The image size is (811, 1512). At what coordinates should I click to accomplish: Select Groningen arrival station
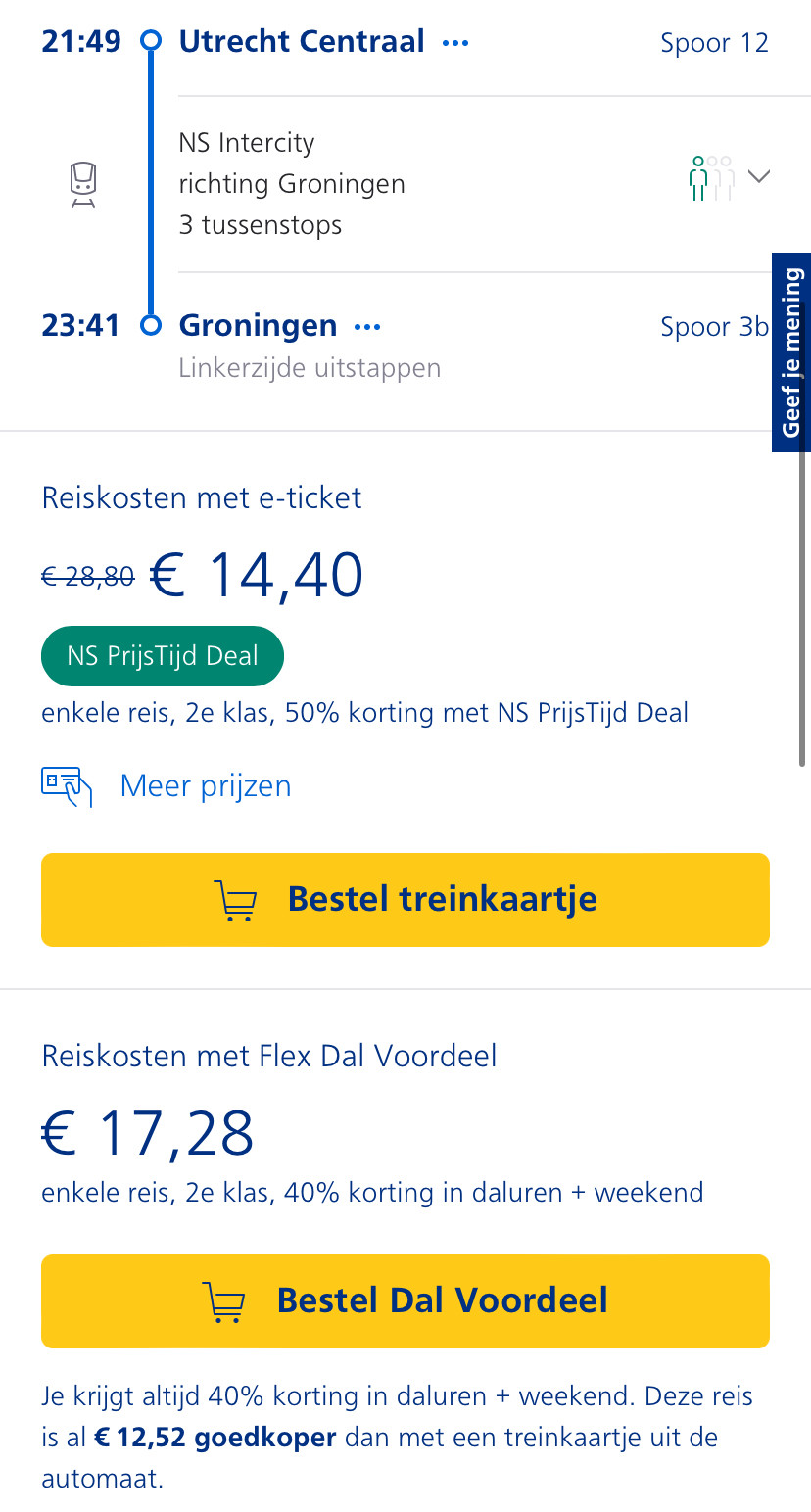pyautogui.click(x=258, y=326)
